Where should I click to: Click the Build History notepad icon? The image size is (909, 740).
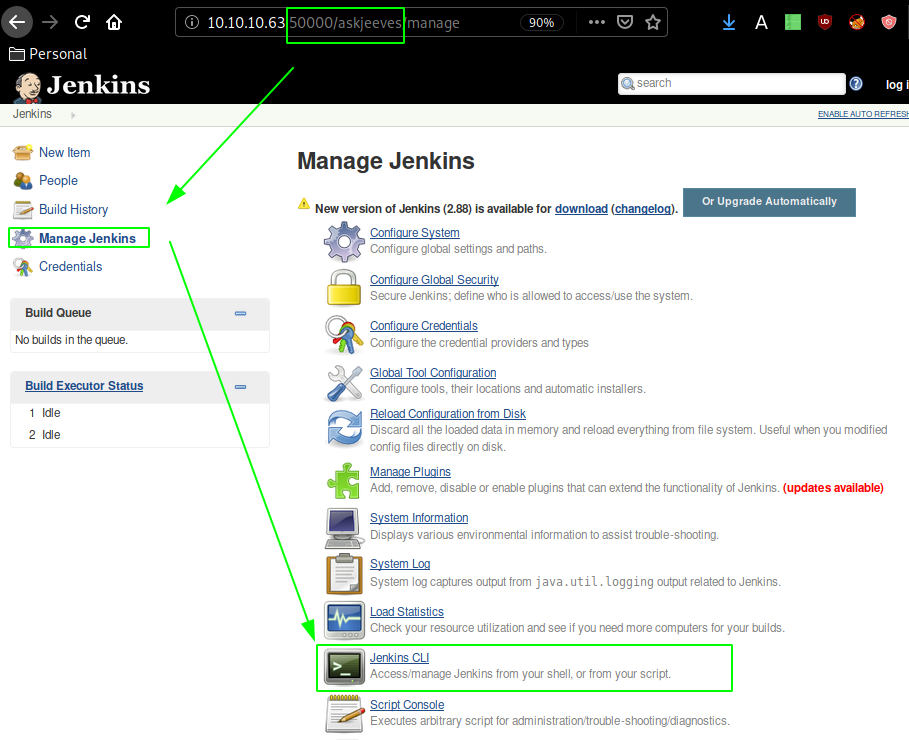[23, 209]
